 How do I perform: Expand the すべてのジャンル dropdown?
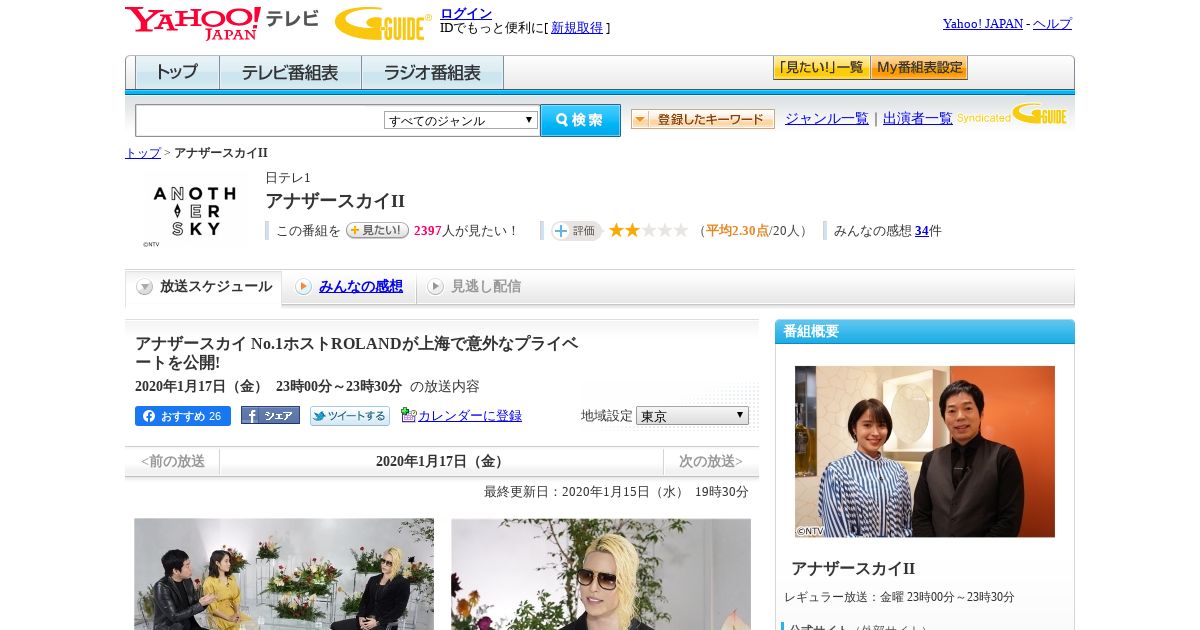(461, 120)
